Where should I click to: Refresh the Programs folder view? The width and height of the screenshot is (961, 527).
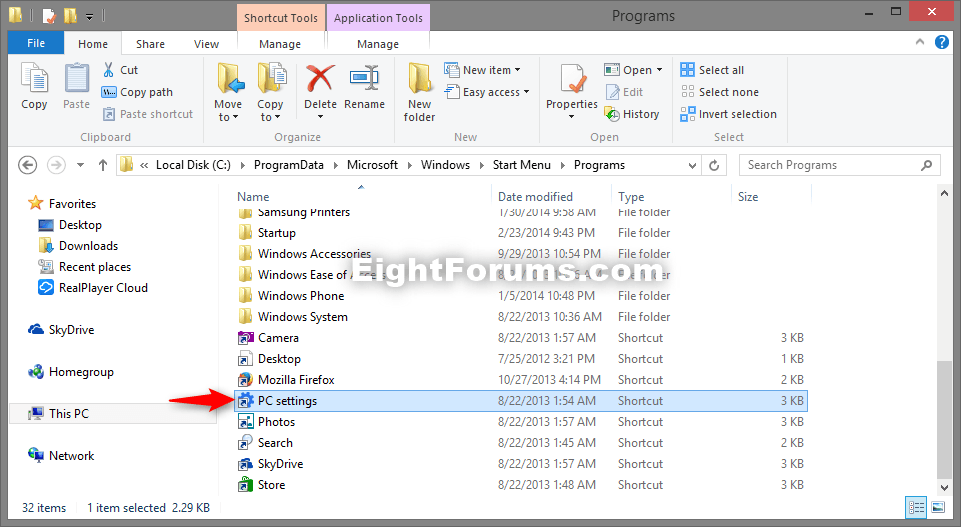click(x=714, y=165)
